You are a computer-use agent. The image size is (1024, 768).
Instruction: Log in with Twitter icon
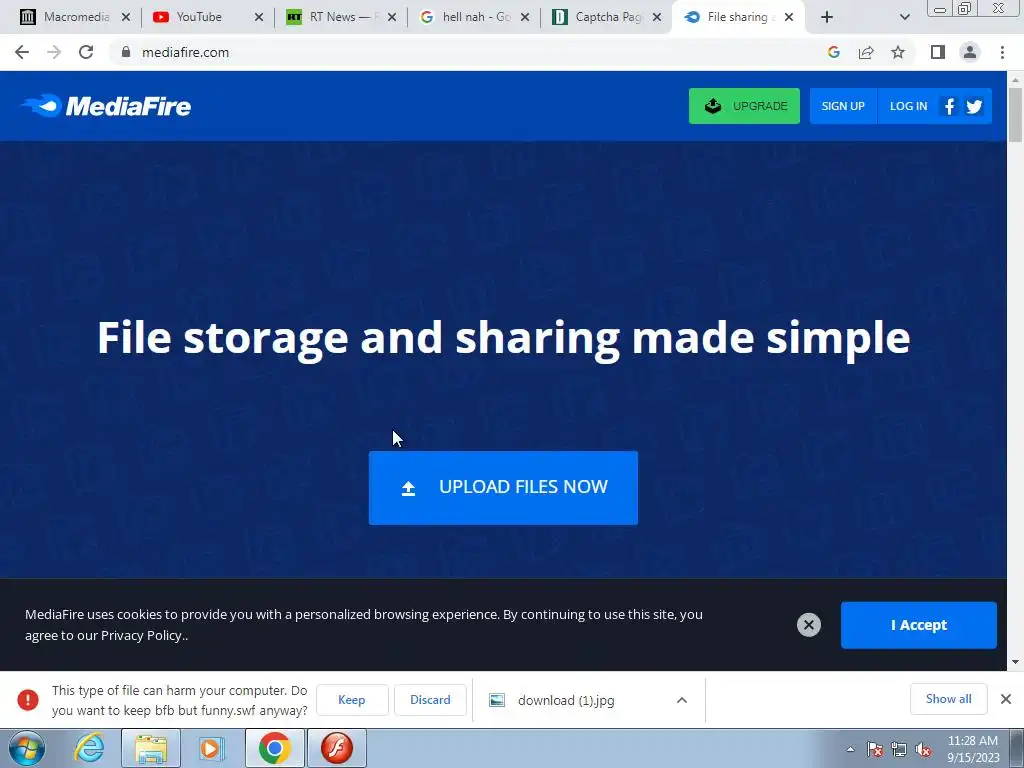point(974,106)
